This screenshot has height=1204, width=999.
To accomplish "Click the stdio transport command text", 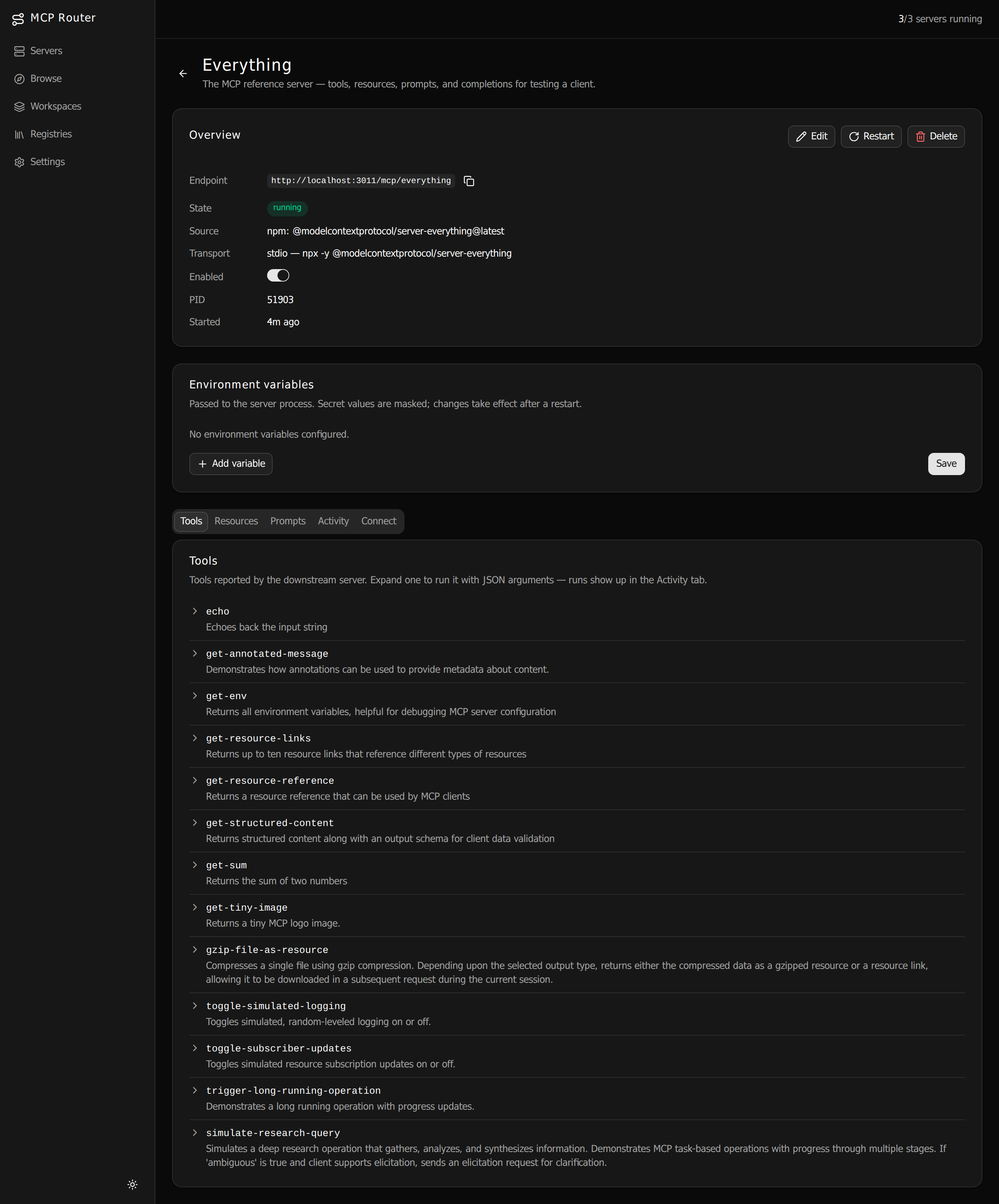I will click(389, 253).
